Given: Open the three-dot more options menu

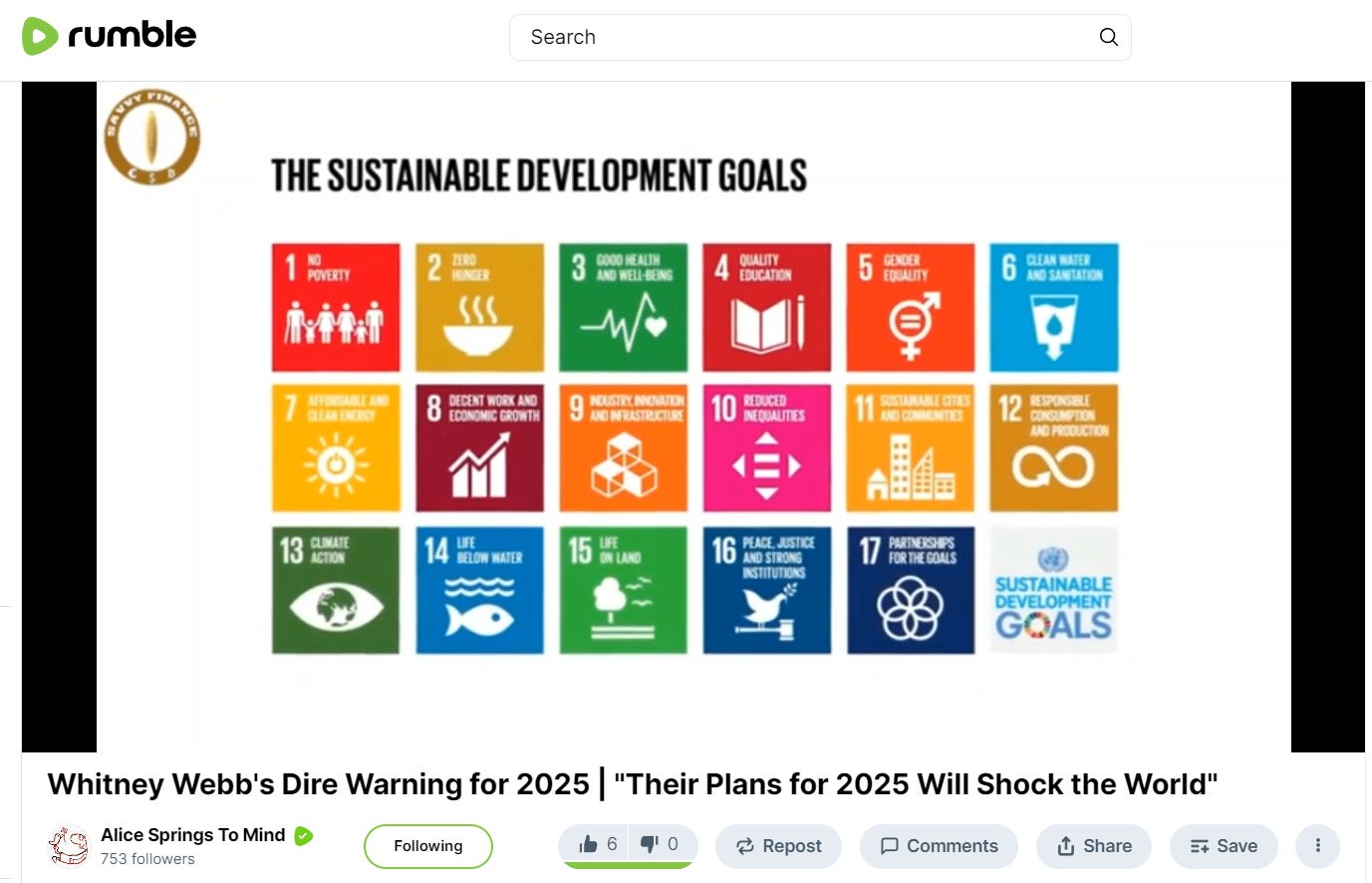Looking at the screenshot, I should click(x=1317, y=846).
